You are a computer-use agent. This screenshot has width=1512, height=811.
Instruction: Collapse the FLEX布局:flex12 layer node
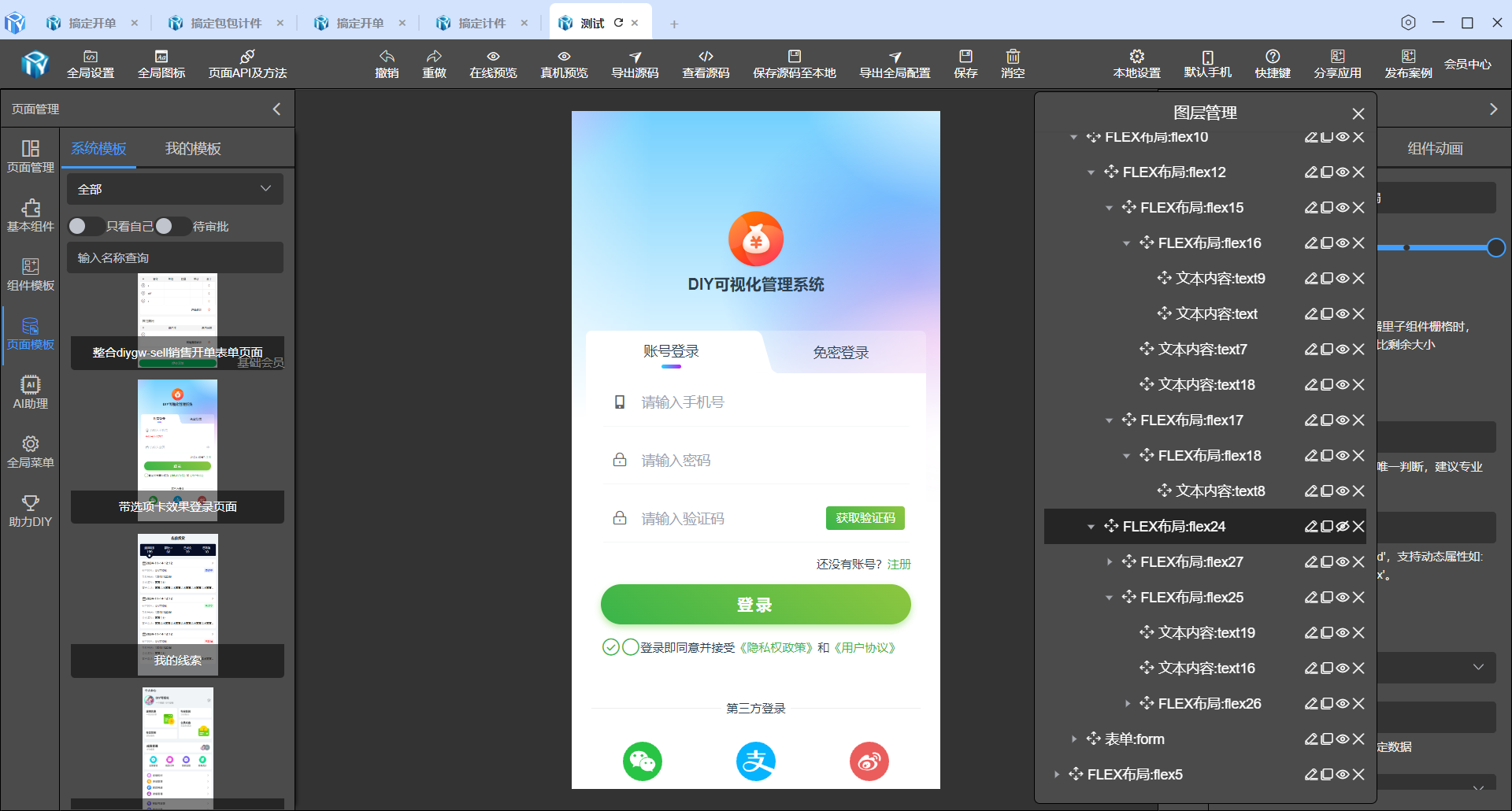point(1091,172)
